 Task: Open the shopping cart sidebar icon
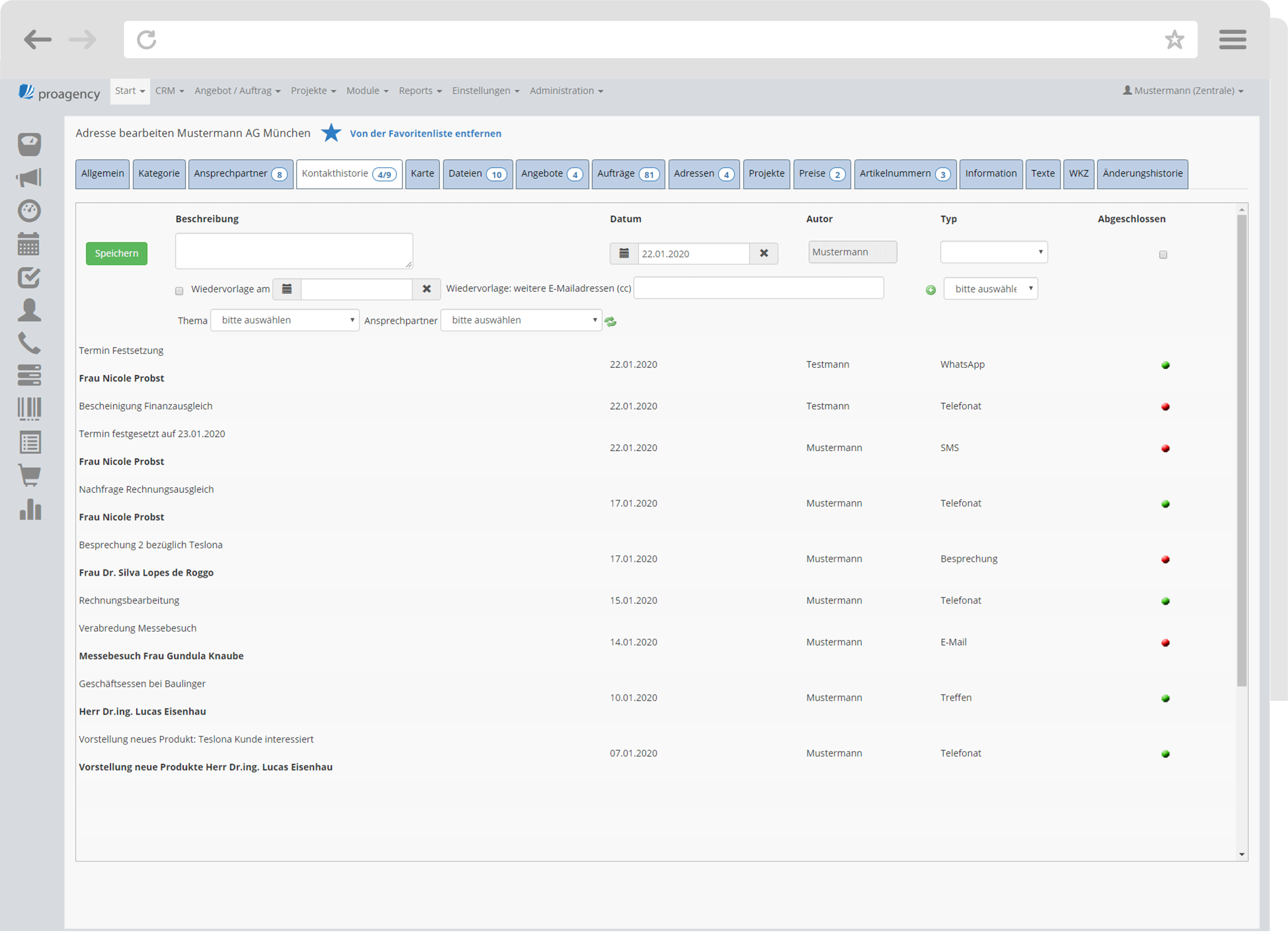point(29,475)
